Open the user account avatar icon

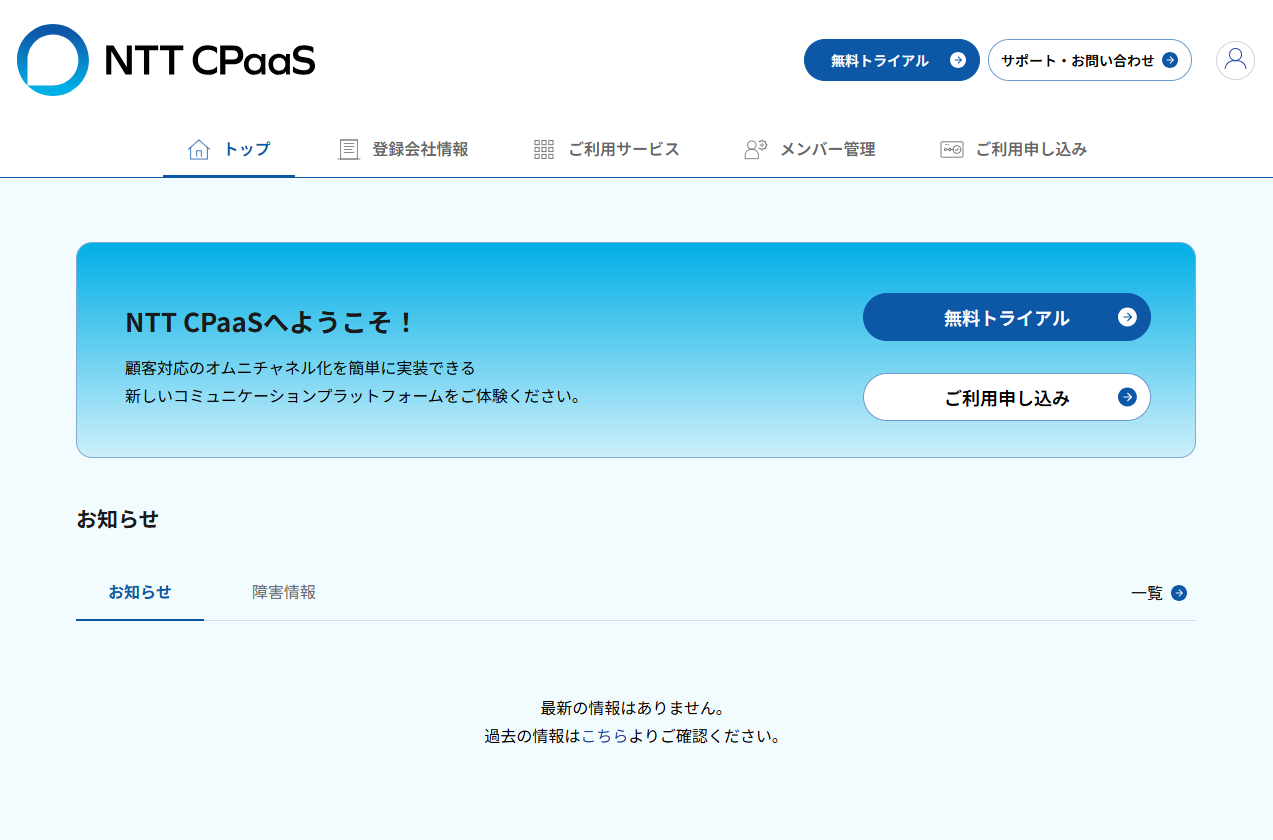click(1235, 60)
